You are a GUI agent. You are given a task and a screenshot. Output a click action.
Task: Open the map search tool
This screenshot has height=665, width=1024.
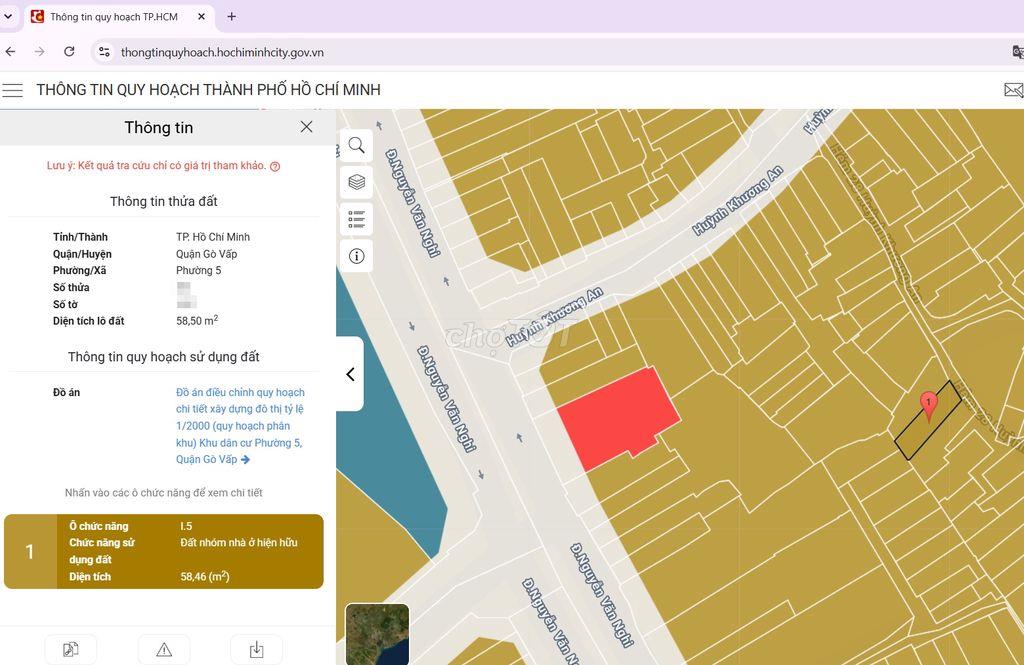pyautogui.click(x=357, y=145)
